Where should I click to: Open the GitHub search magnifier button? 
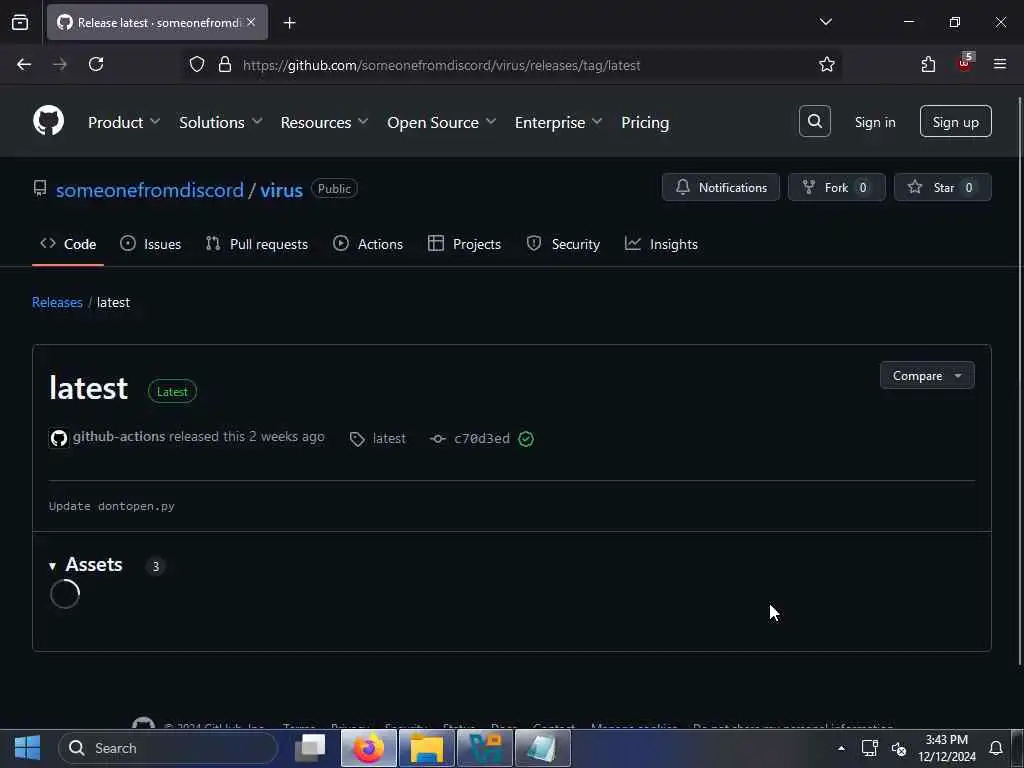(814, 121)
